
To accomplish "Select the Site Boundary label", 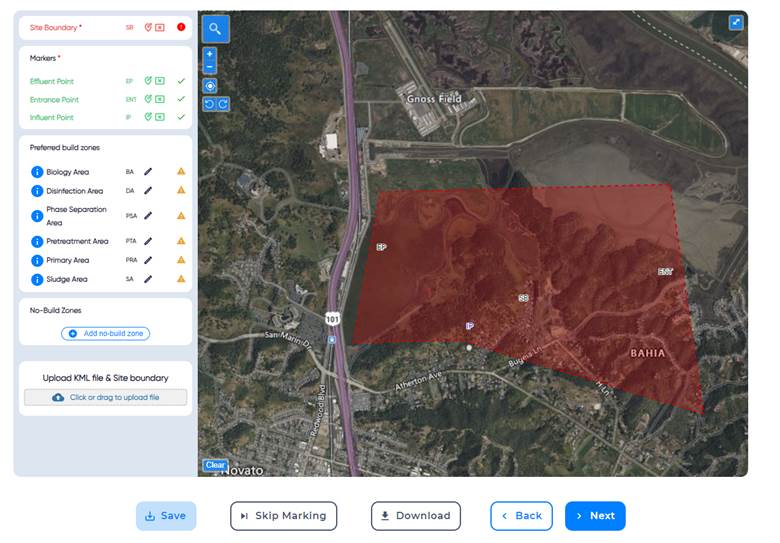I will (x=54, y=27).
